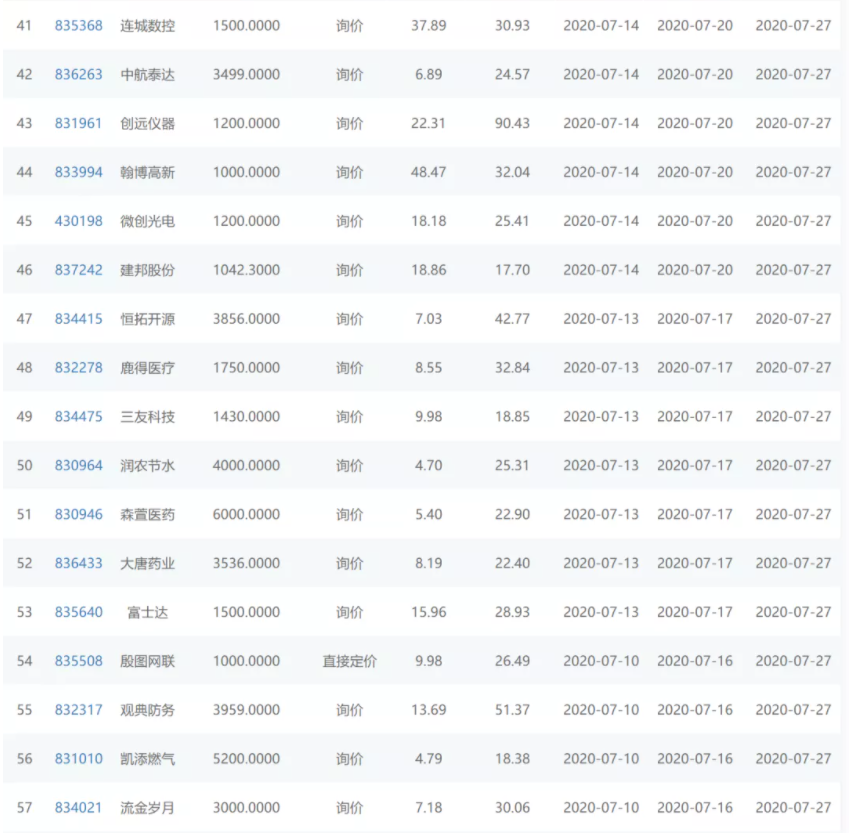
Task: Select the volume 6000.0000
Action: pos(246,515)
